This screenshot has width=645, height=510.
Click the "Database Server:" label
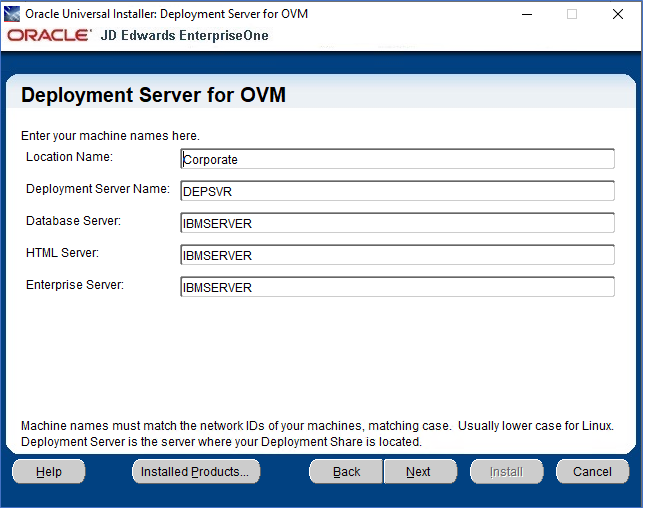tap(74, 221)
